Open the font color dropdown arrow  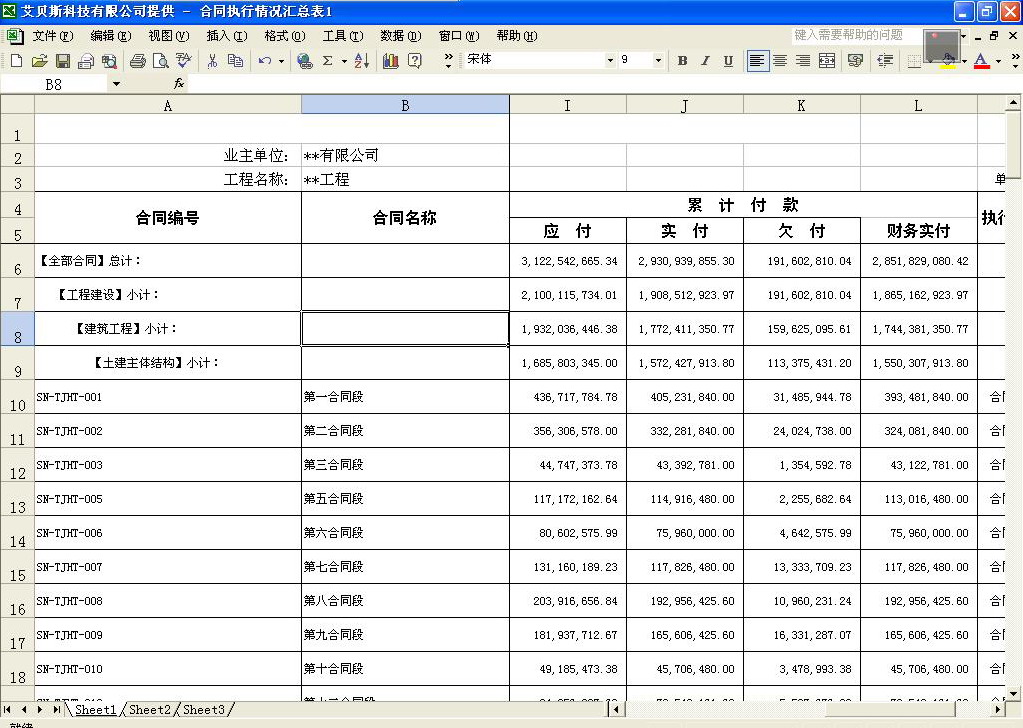coord(998,61)
